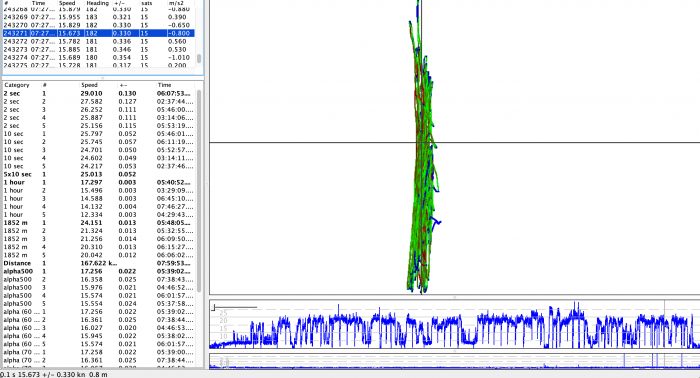Select the 5x10 sec result row

99,174
